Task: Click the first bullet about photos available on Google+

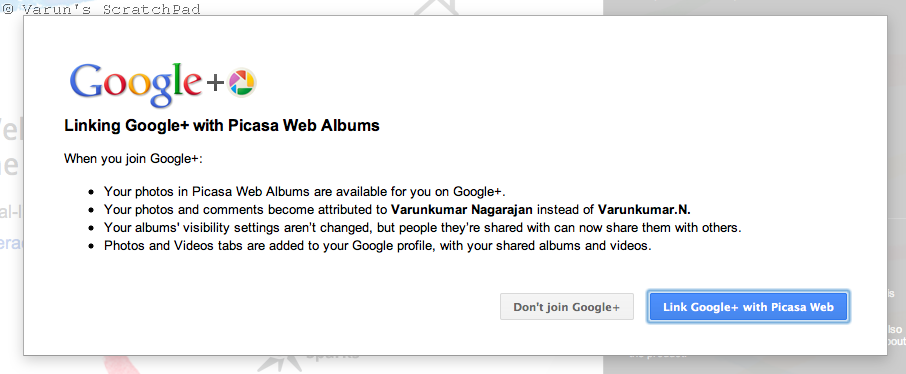Action: pos(305,191)
